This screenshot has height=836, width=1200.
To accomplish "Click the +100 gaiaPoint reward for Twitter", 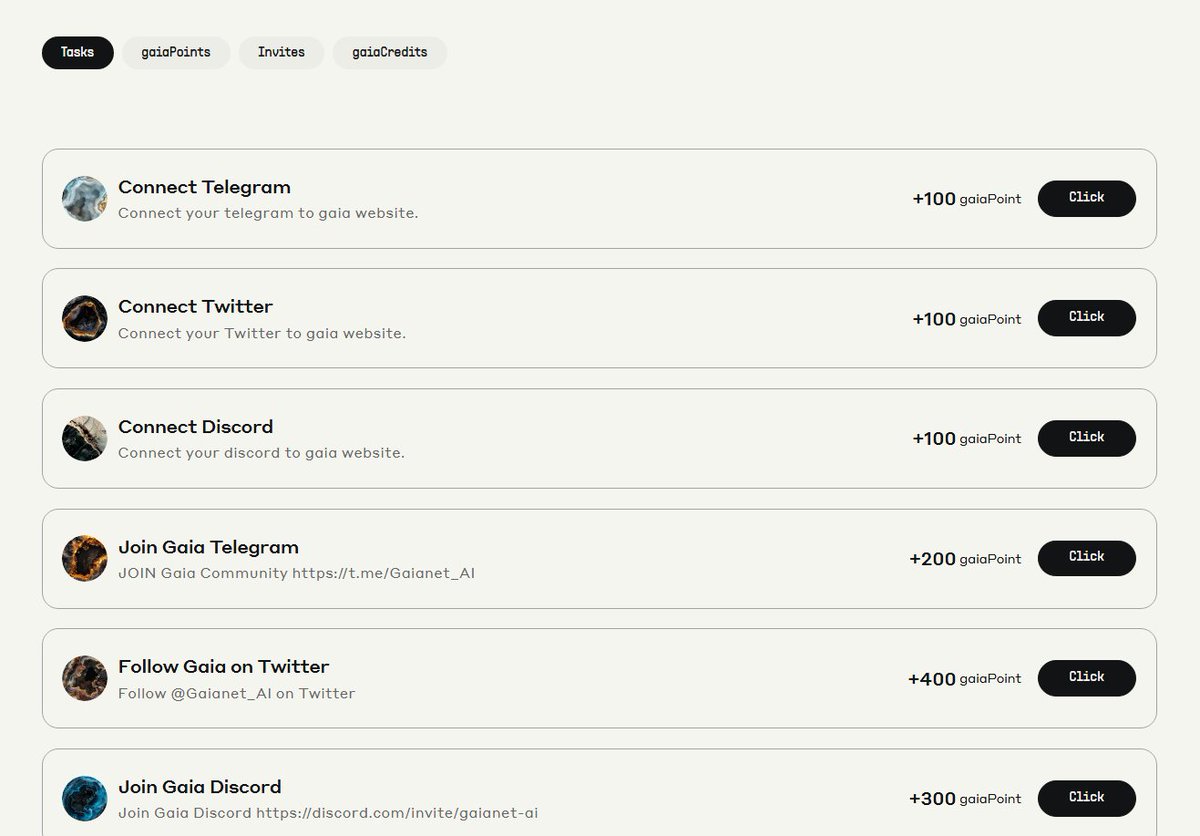I will (967, 319).
